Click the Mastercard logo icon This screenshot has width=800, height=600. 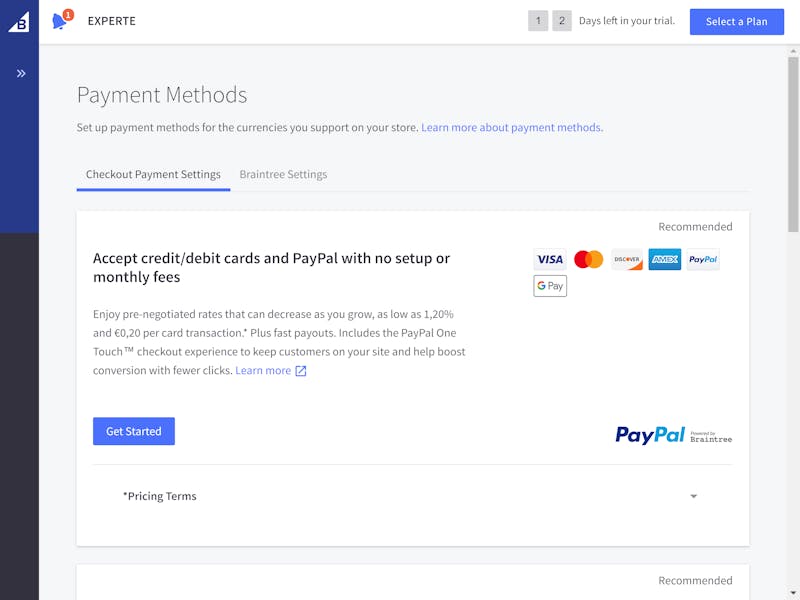pyautogui.click(x=588, y=260)
